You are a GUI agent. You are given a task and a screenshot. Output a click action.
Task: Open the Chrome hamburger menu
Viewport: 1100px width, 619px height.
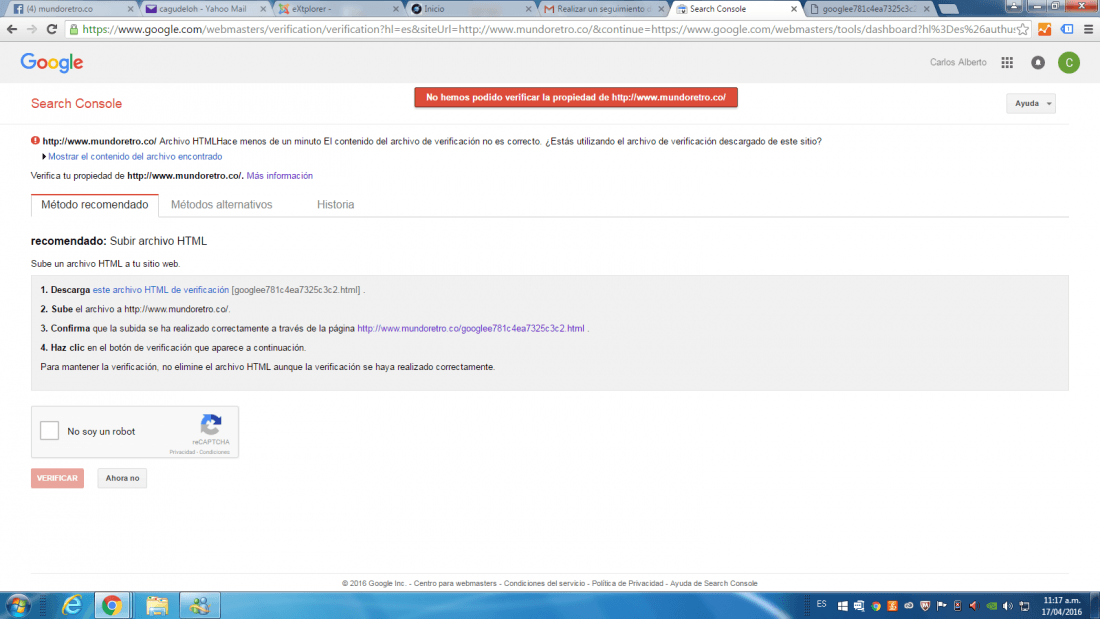point(1088,29)
